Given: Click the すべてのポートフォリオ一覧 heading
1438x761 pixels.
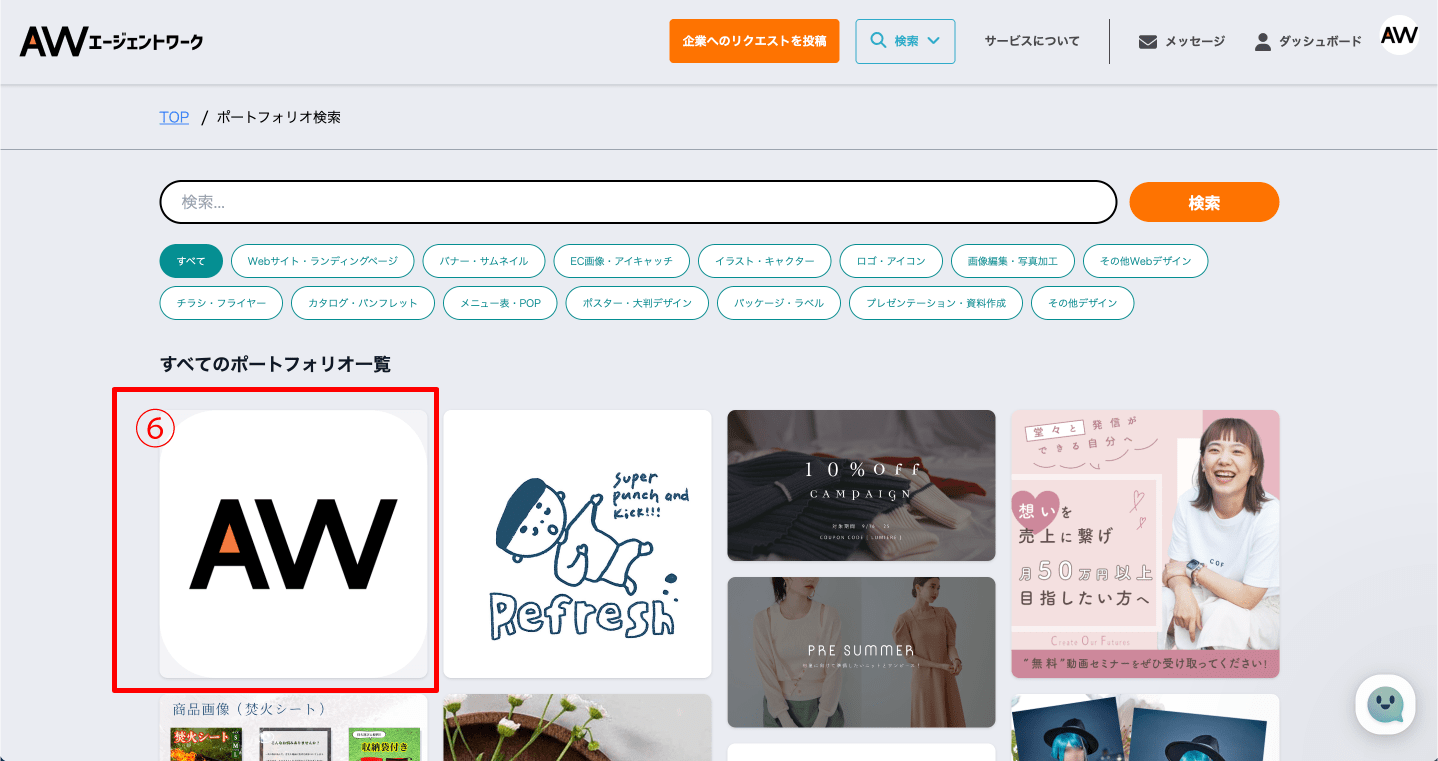Looking at the screenshot, I should (x=275, y=364).
